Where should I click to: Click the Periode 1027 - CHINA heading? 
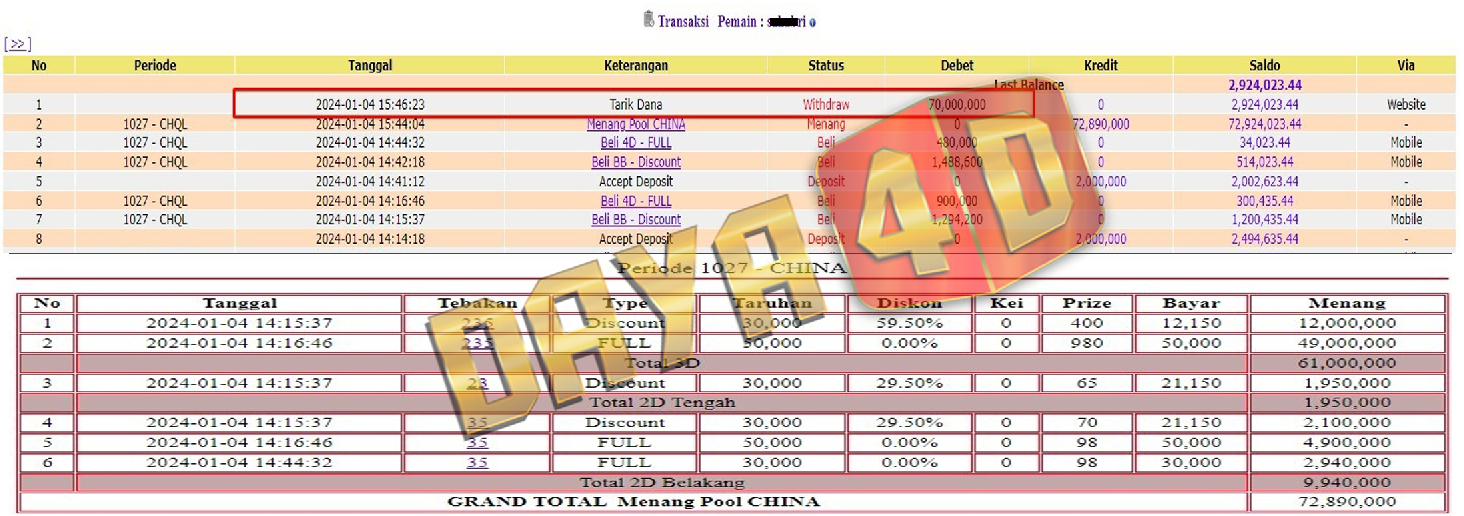pyautogui.click(x=731, y=268)
